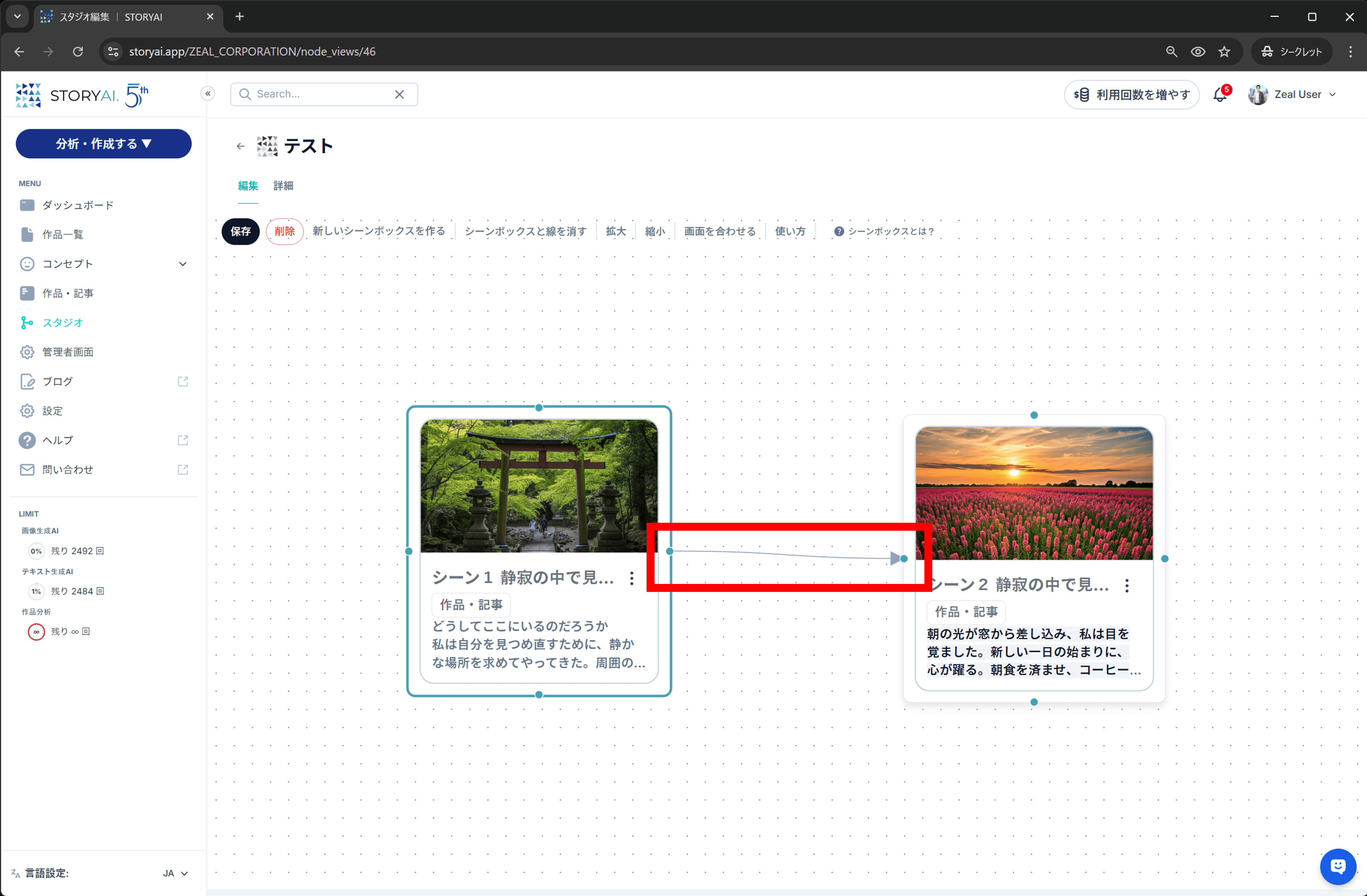Click the red 削除 button
Screen dimensions: 1367x896
(x=284, y=231)
